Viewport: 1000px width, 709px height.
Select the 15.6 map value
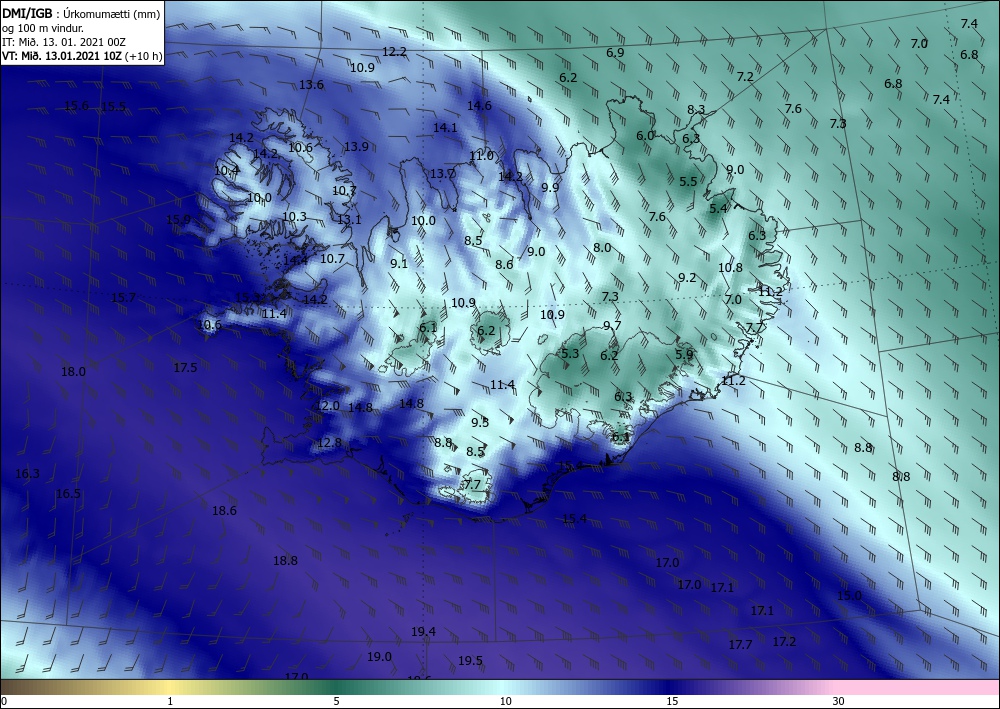point(77,106)
